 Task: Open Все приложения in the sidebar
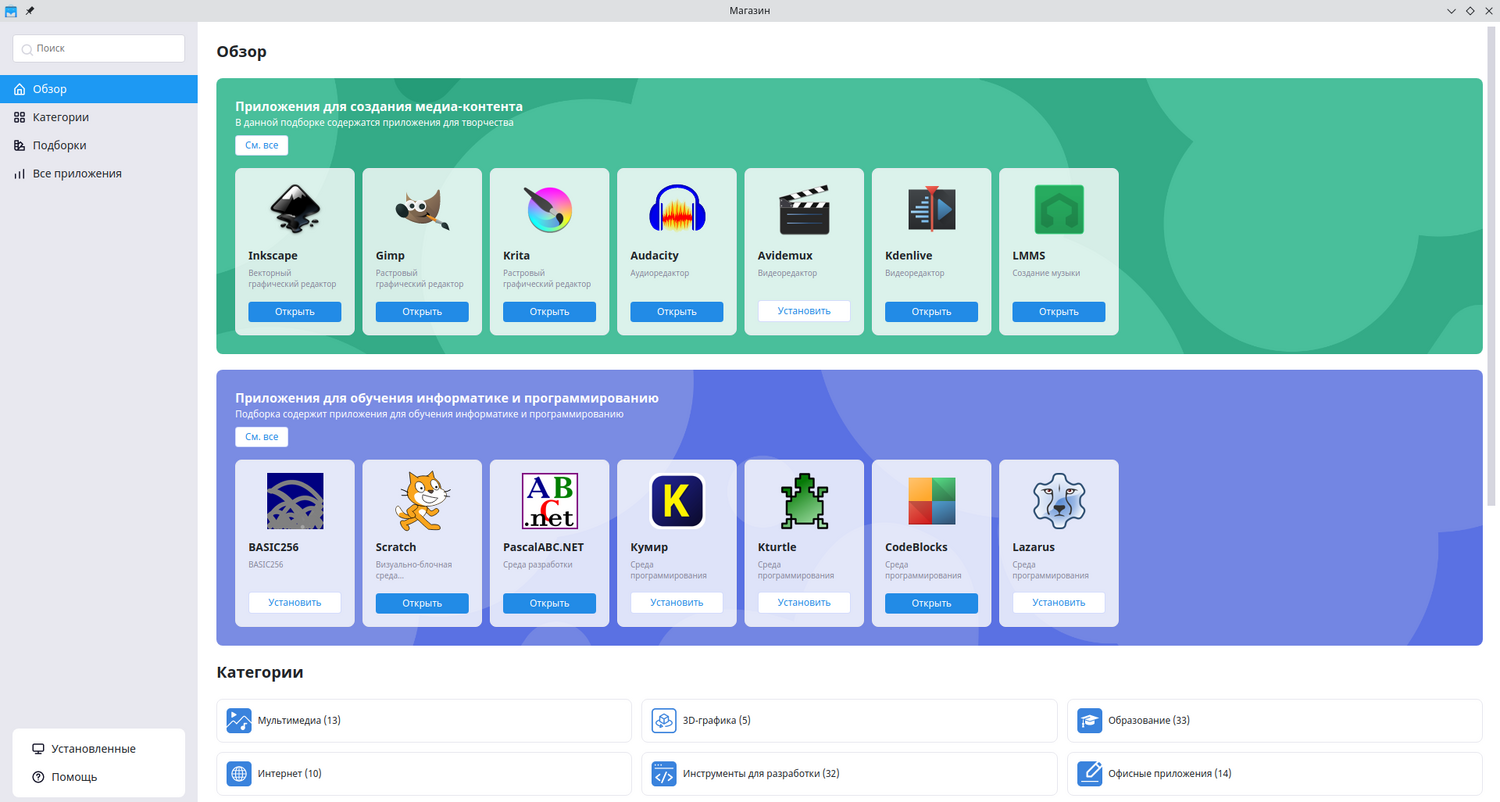(x=77, y=173)
